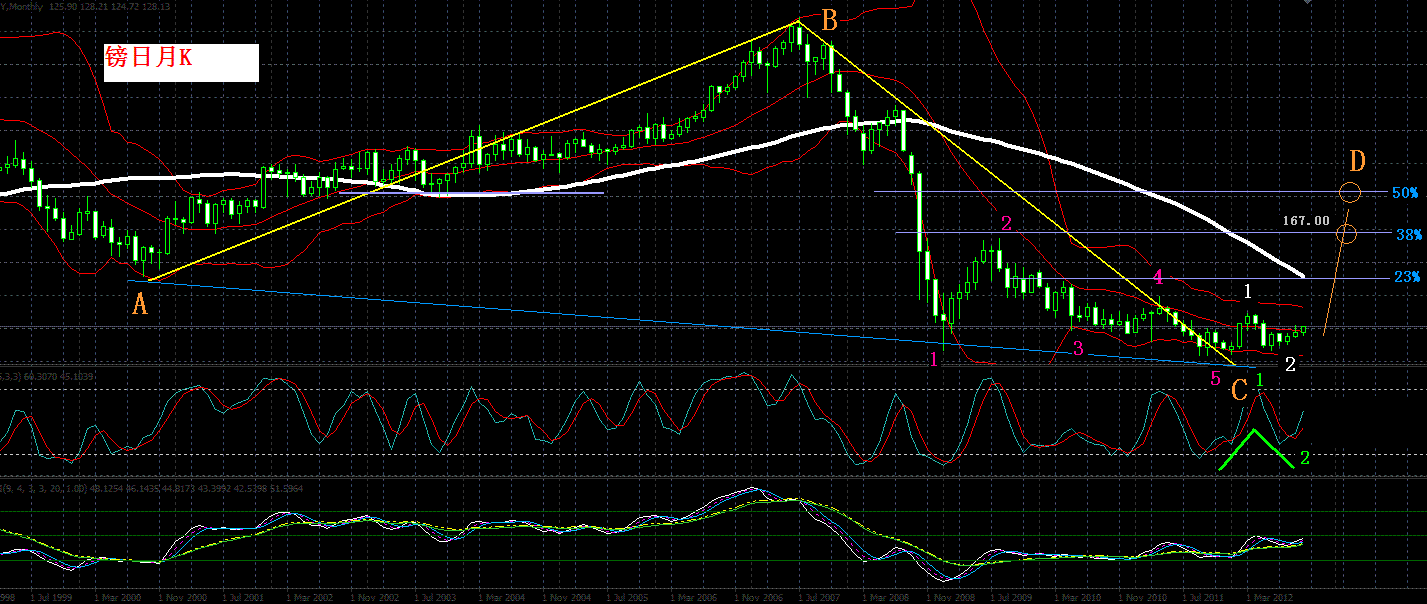1427x604 pixels.
Task: Select the 50% Fibonacci level label
Action: coord(1403,192)
